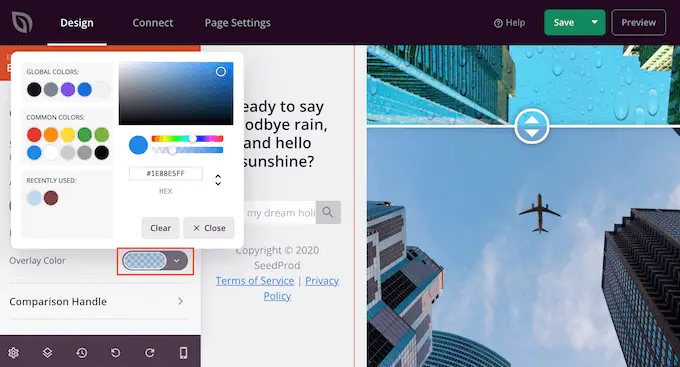
Task: Pick the light gray common color
Action: tap(68, 152)
